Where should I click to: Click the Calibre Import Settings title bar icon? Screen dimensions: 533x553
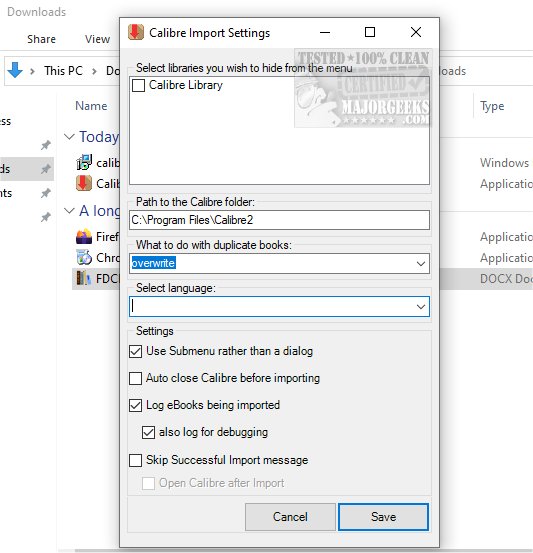pos(136,32)
